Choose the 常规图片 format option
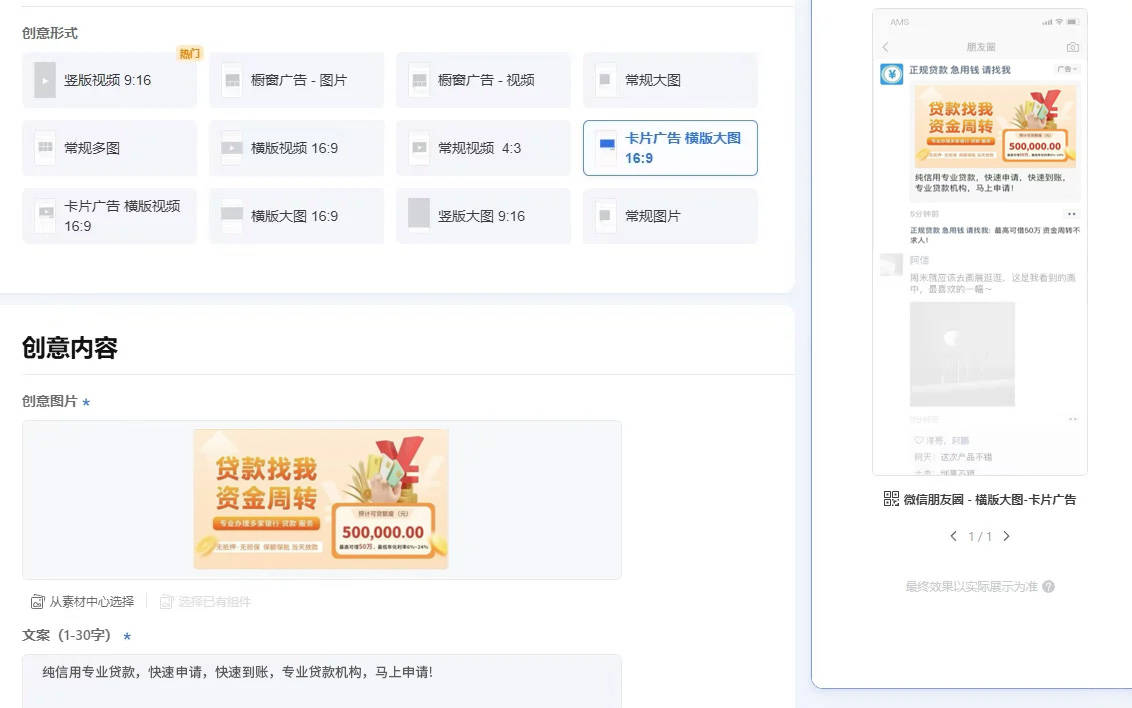 [x=670, y=216]
